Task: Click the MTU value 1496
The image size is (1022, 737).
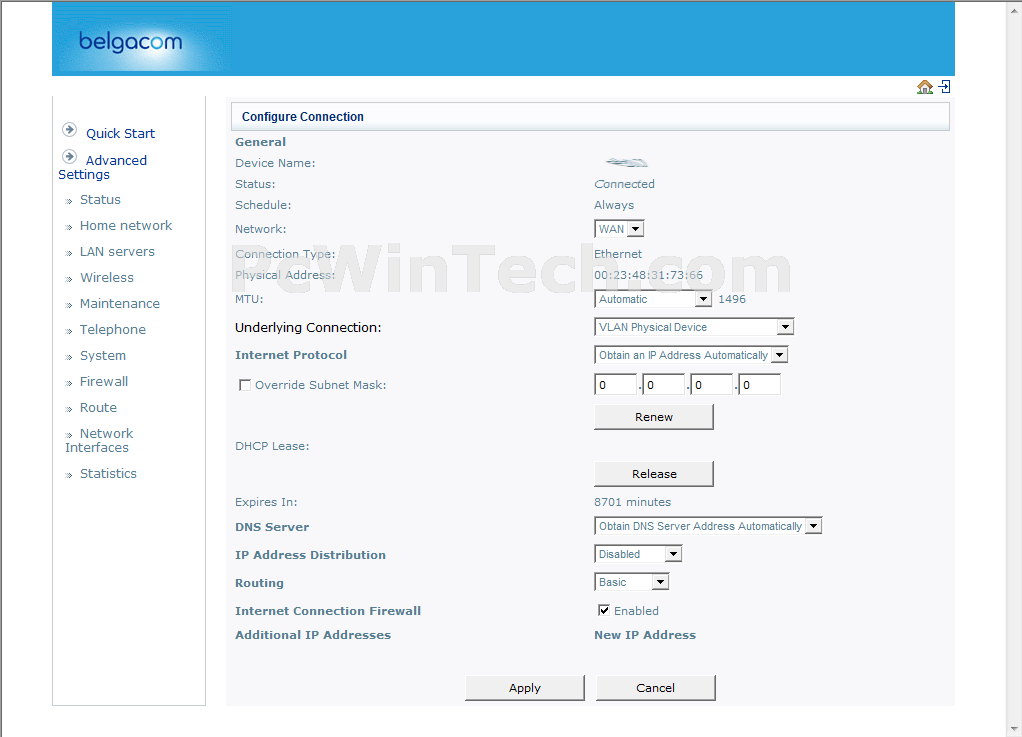Action: (x=732, y=299)
